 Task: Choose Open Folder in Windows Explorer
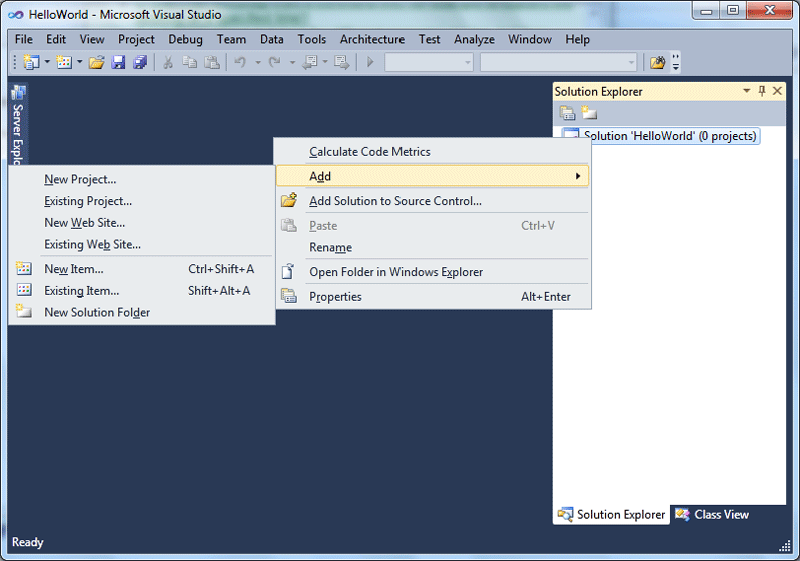[433, 272]
